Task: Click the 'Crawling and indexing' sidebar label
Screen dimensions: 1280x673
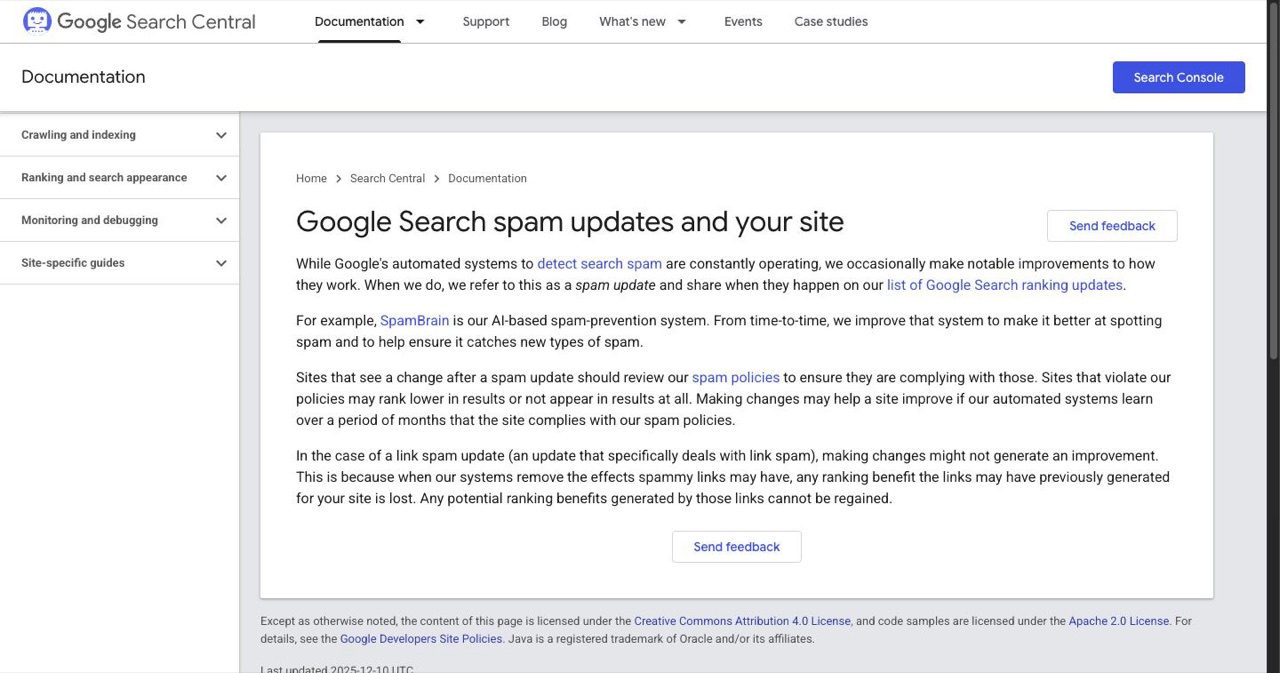Action: point(78,135)
